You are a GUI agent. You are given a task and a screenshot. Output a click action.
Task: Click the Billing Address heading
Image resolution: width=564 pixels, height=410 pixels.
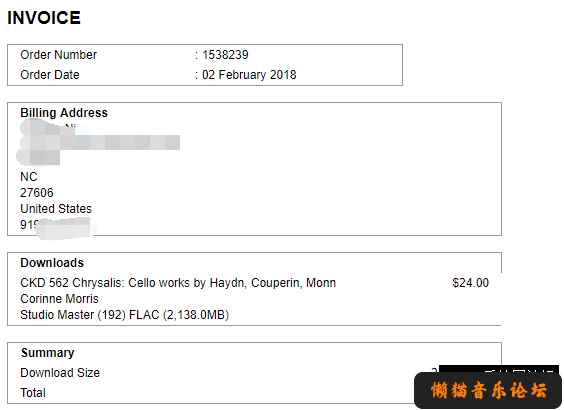tap(64, 113)
